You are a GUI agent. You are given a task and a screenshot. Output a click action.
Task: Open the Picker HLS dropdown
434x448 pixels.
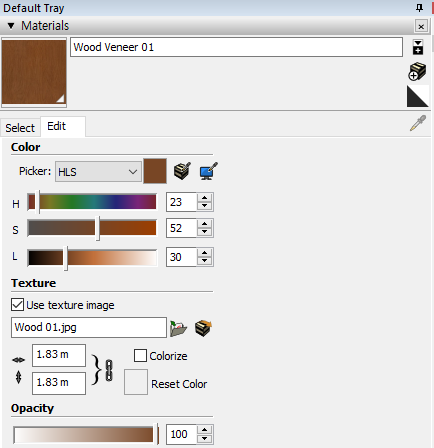click(98, 172)
